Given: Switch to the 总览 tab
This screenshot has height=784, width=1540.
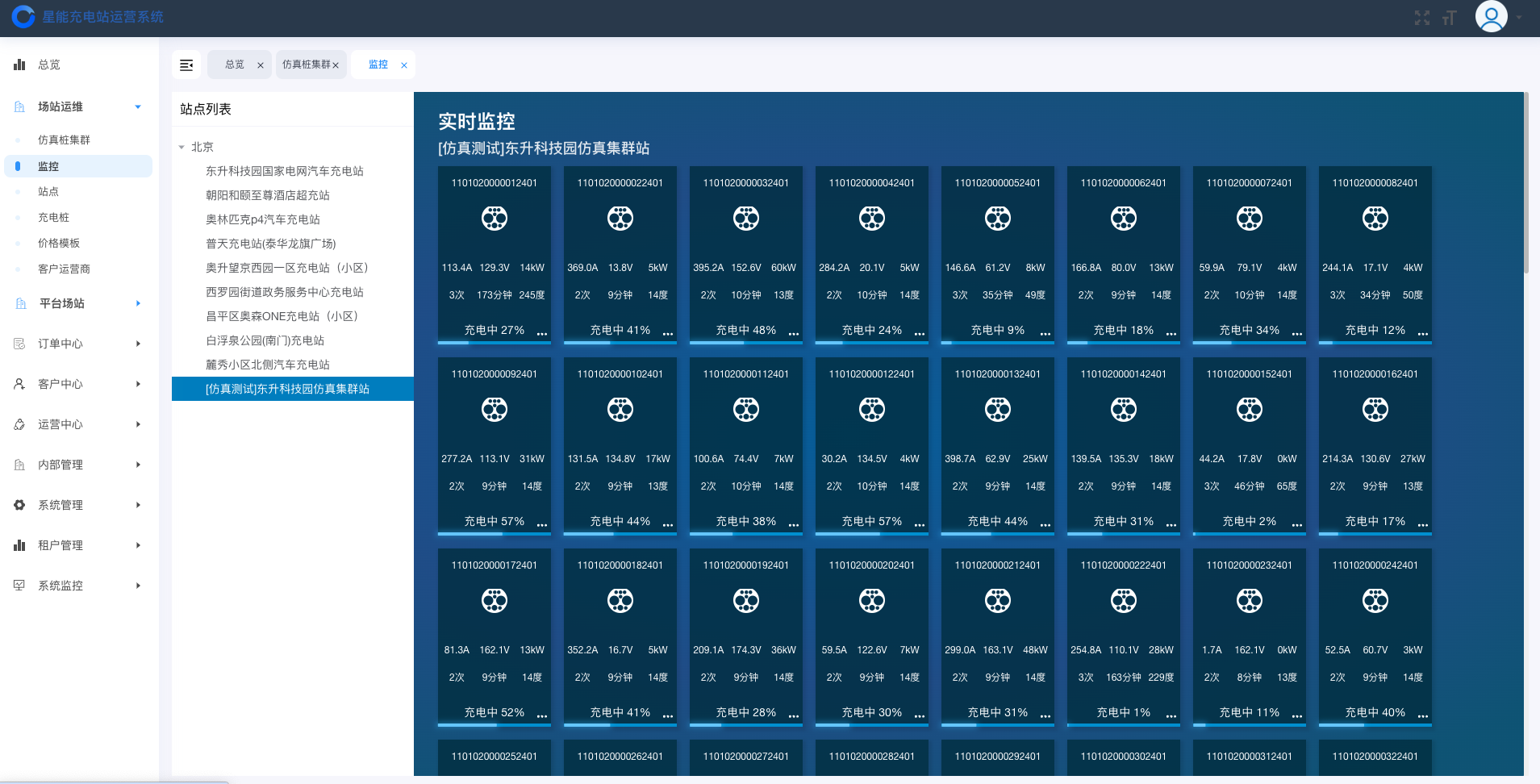Looking at the screenshot, I should click(234, 65).
